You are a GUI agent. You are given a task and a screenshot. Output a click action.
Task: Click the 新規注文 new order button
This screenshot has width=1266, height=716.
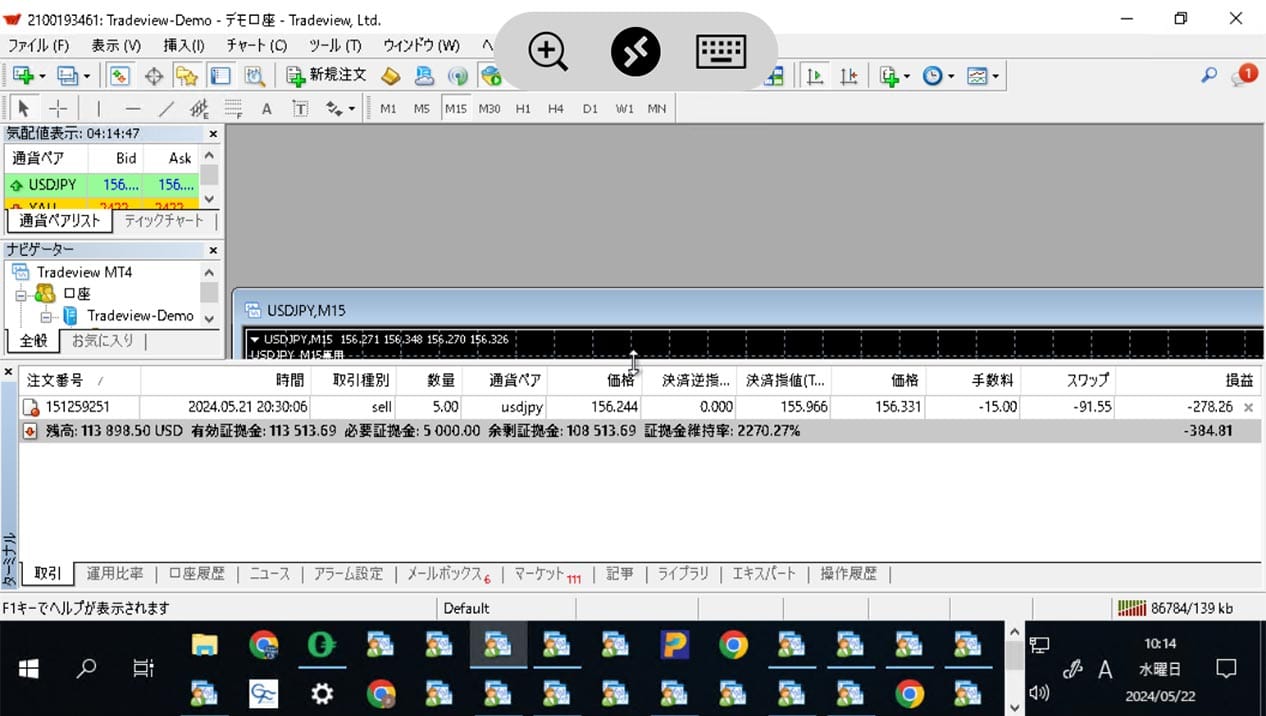(x=327, y=76)
